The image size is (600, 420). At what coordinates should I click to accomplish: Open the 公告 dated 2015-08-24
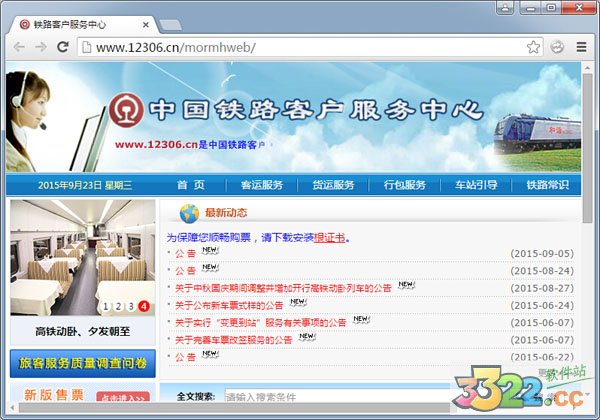pos(185,271)
